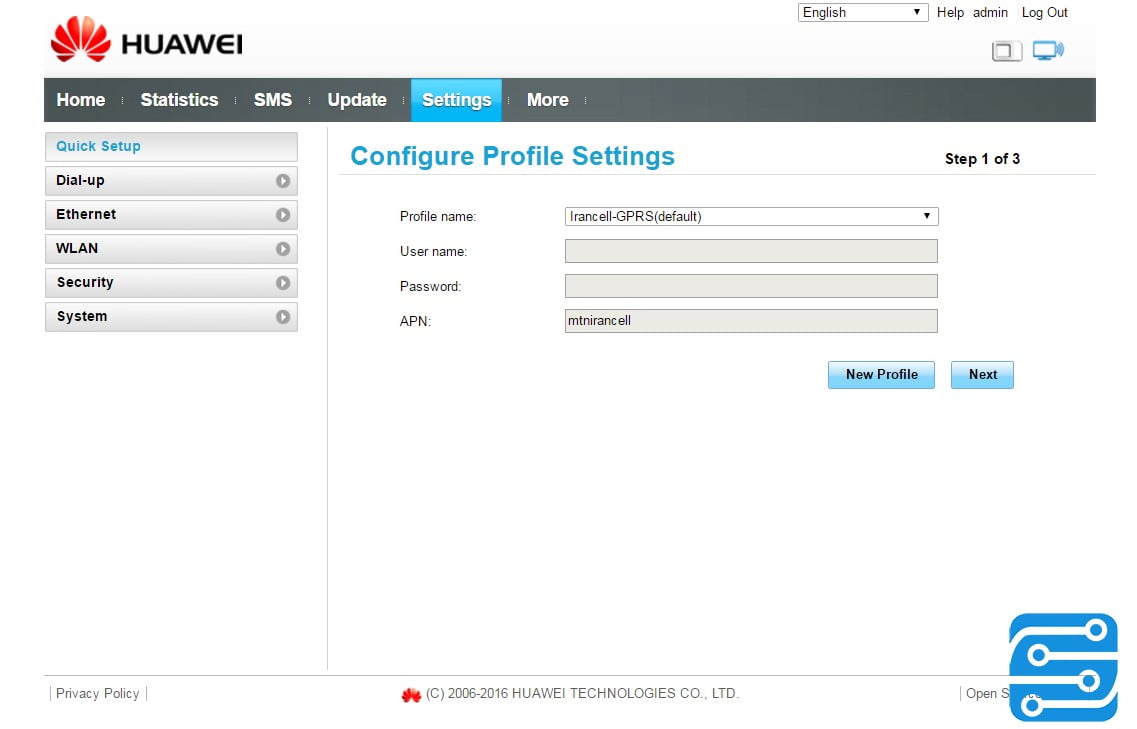
Task: Expand the Dial-up sidebar section
Action: point(171,181)
